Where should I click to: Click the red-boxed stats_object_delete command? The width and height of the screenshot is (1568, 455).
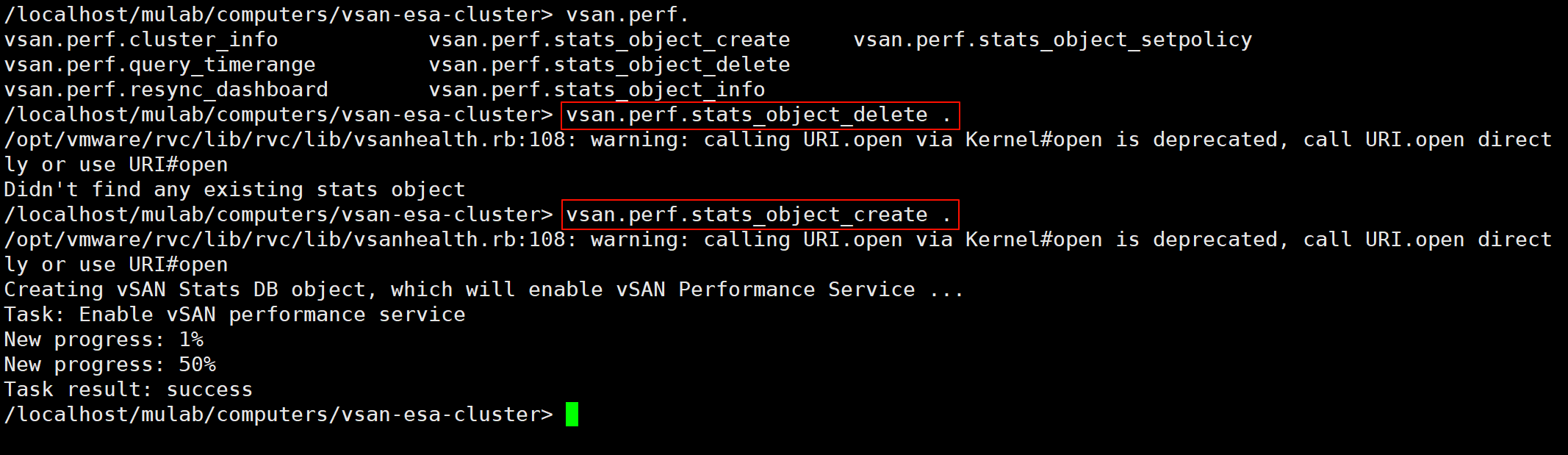[x=759, y=115]
